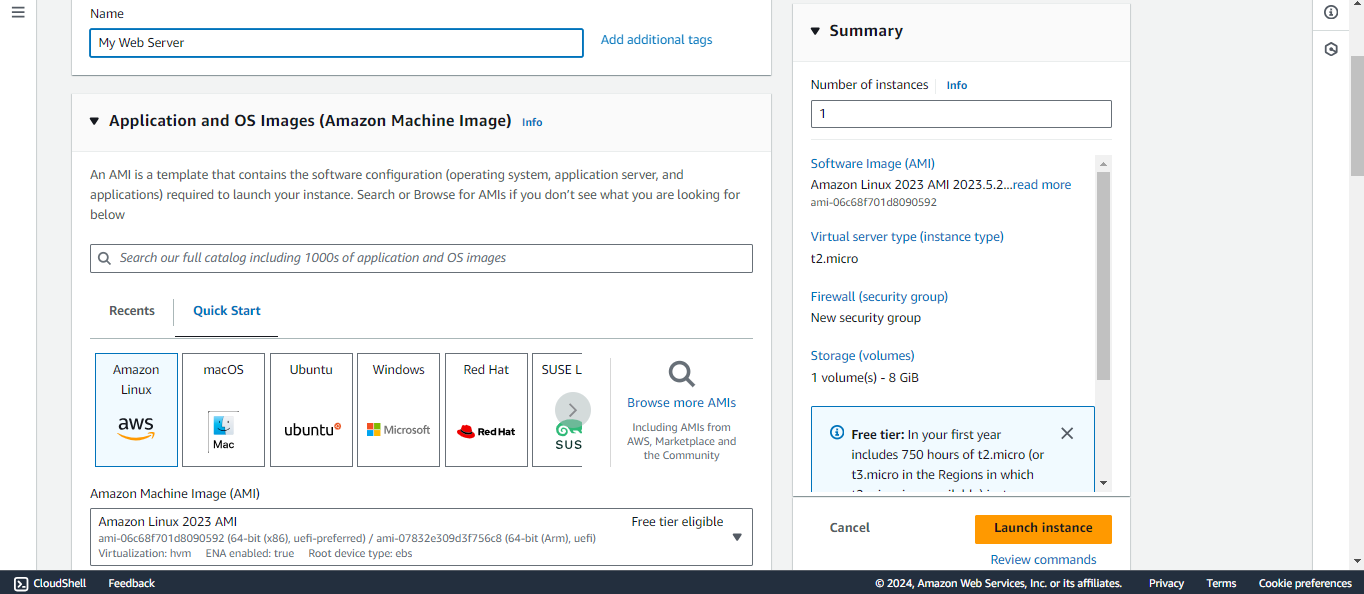Collapse the Application and OS Images section
Screen dimensions: 1364x594
coord(93,121)
